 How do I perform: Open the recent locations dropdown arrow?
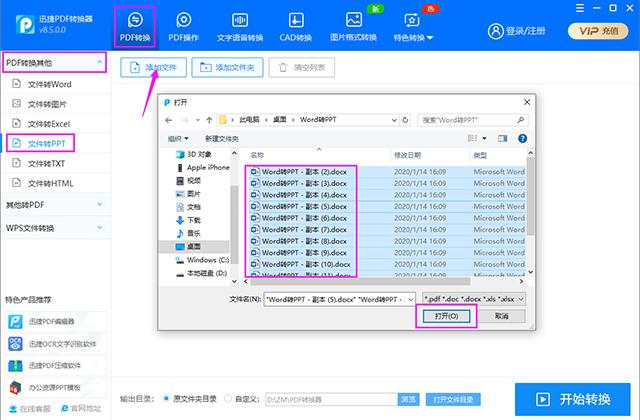198,120
